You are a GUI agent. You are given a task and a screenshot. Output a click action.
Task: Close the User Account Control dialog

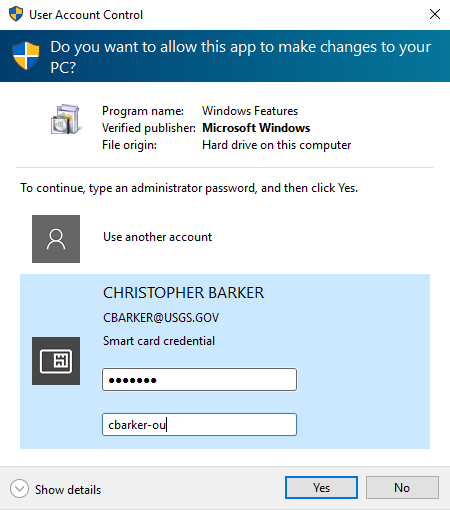click(x=435, y=14)
